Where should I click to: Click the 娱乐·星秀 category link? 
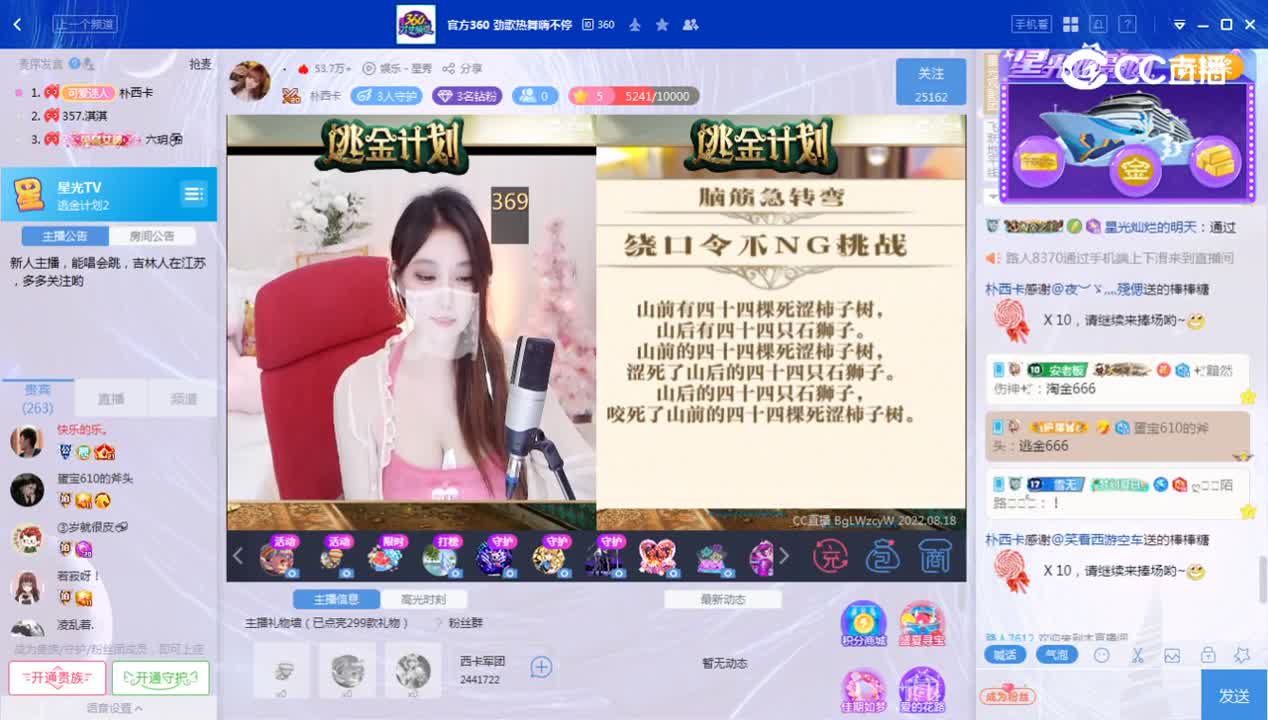point(398,69)
